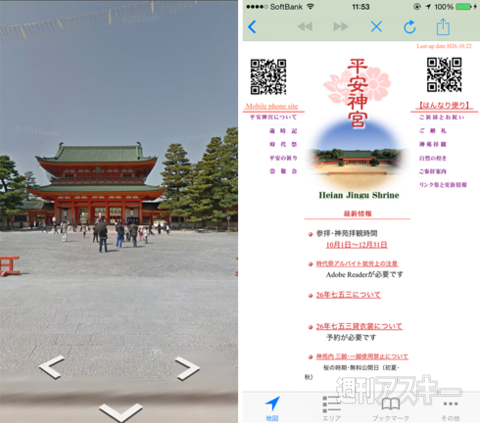Tap the Heian Jingu Shrine title text
The height and width of the screenshot is (423, 480).
tap(359, 195)
